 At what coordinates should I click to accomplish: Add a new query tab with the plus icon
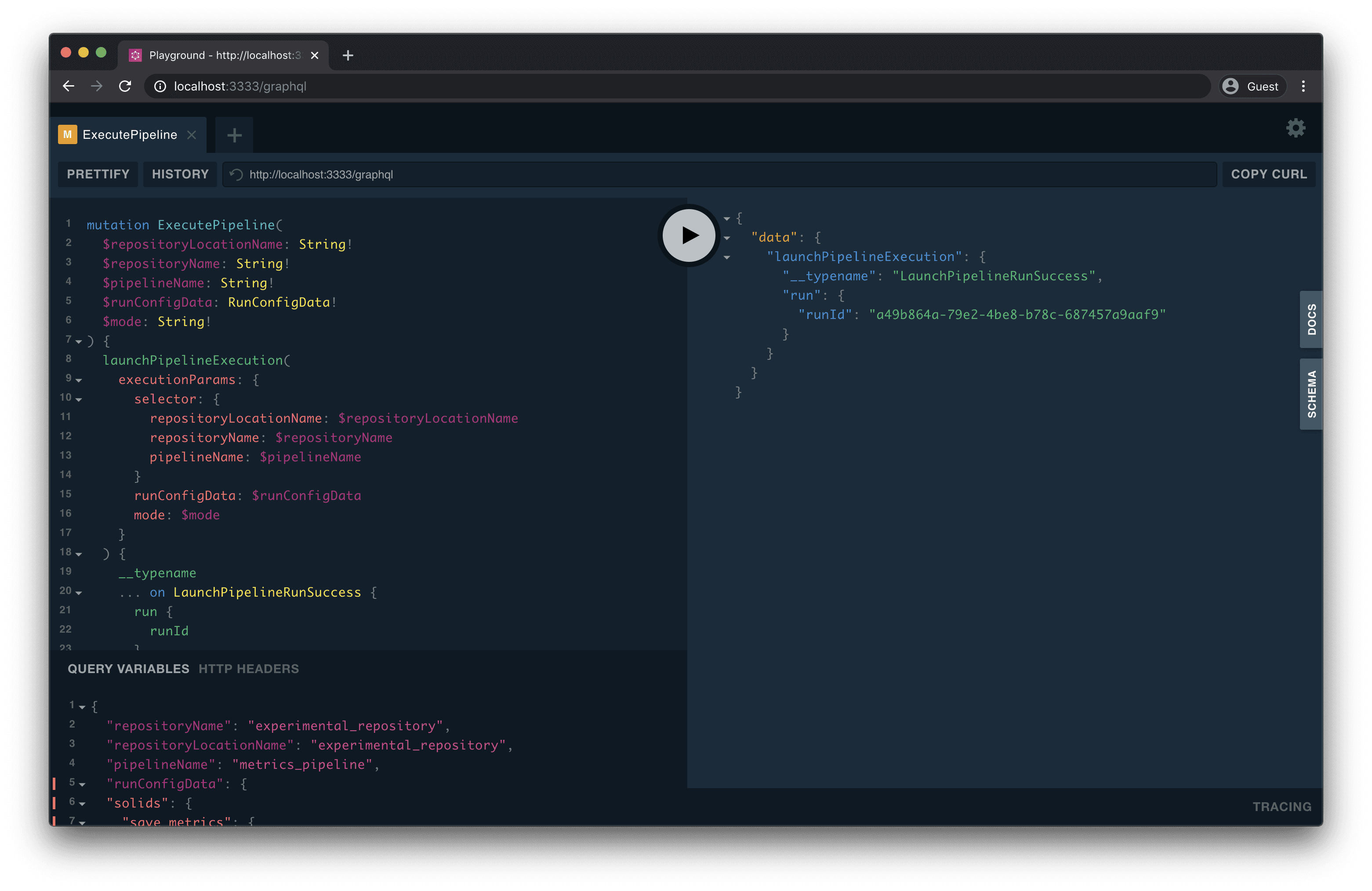[x=234, y=134]
